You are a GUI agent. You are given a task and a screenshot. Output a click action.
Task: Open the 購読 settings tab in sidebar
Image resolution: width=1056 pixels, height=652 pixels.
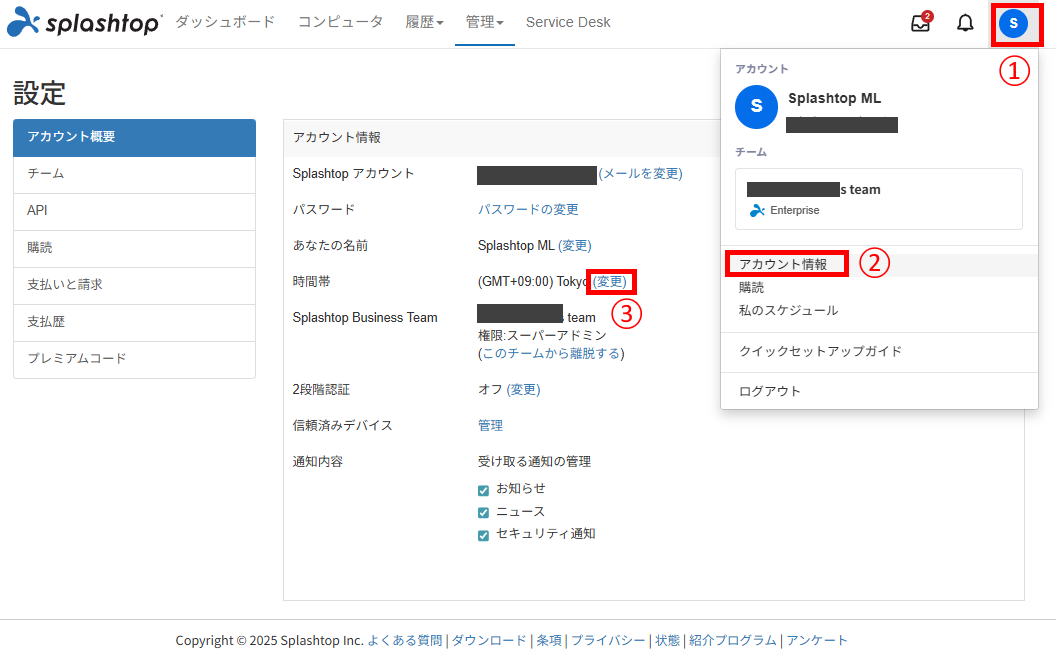[x=135, y=249]
